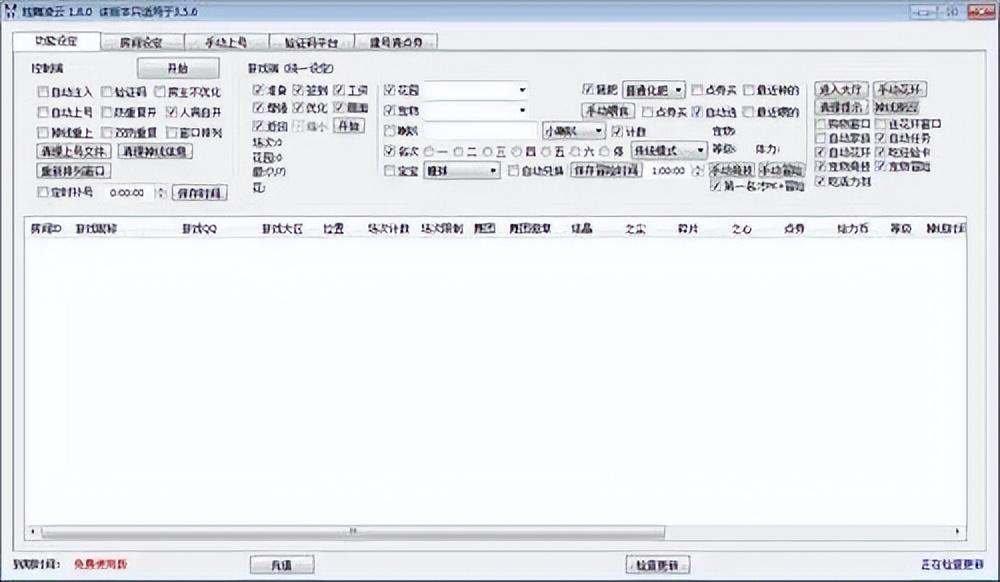Click the spinner arrows beside 0:00:00 time

pyautogui.click(x=161, y=192)
